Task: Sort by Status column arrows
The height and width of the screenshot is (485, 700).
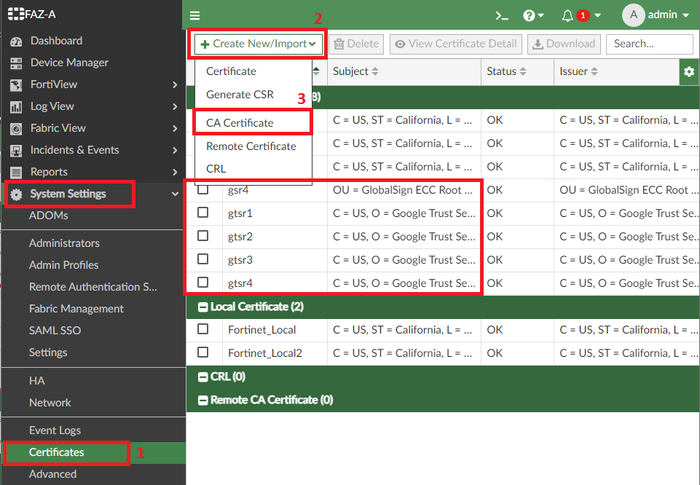Action: (x=523, y=71)
